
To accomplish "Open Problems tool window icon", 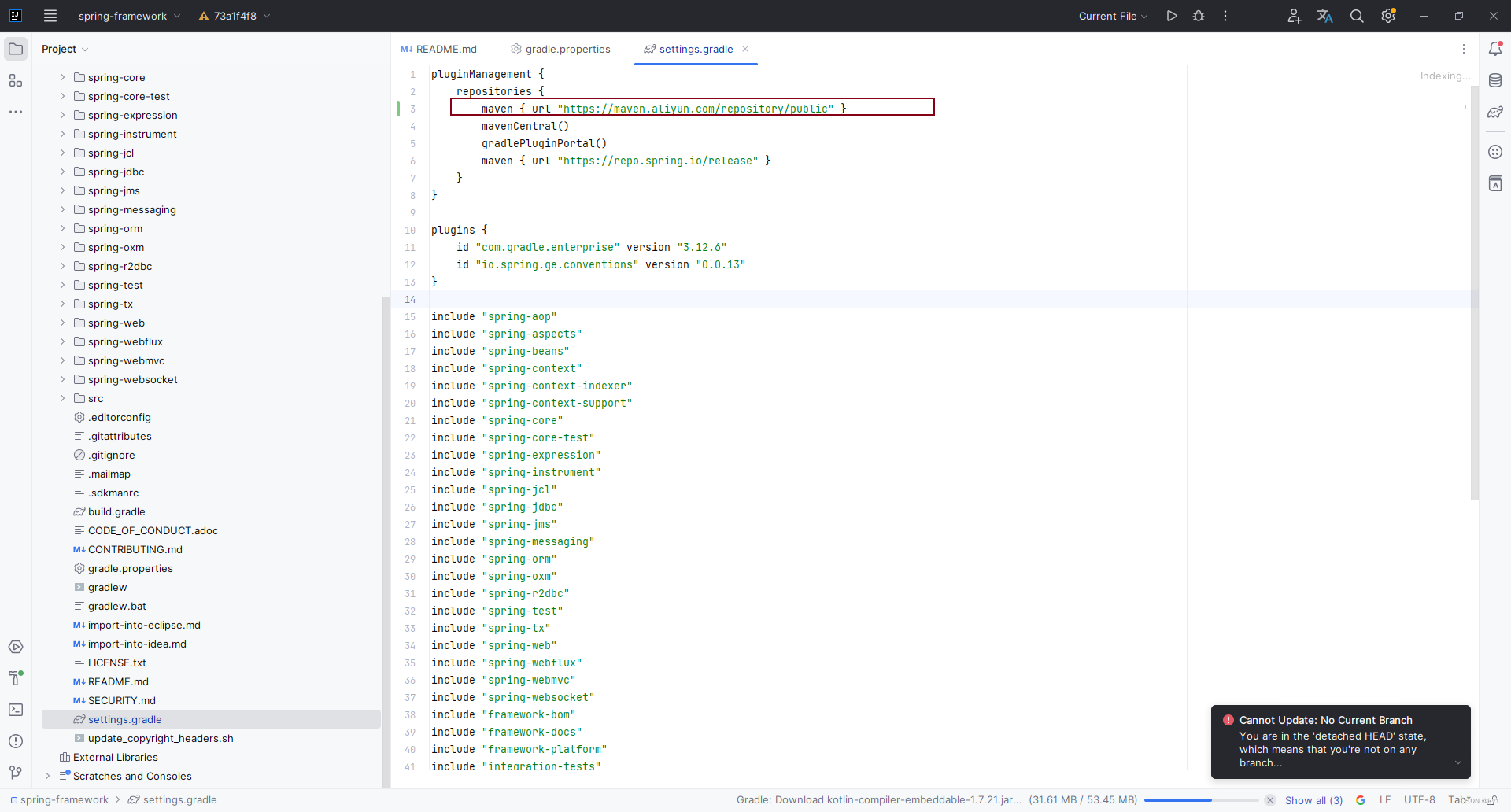I will tap(16, 741).
